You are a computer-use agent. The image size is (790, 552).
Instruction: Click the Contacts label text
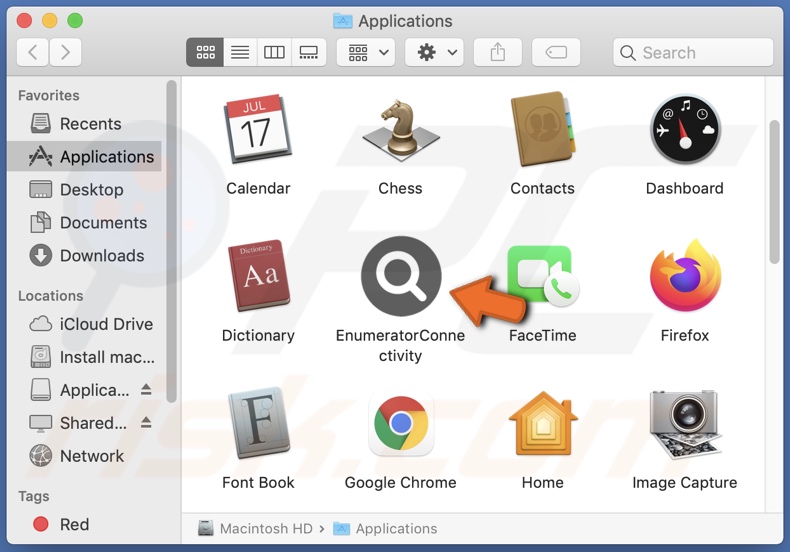click(x=543, y=188)
